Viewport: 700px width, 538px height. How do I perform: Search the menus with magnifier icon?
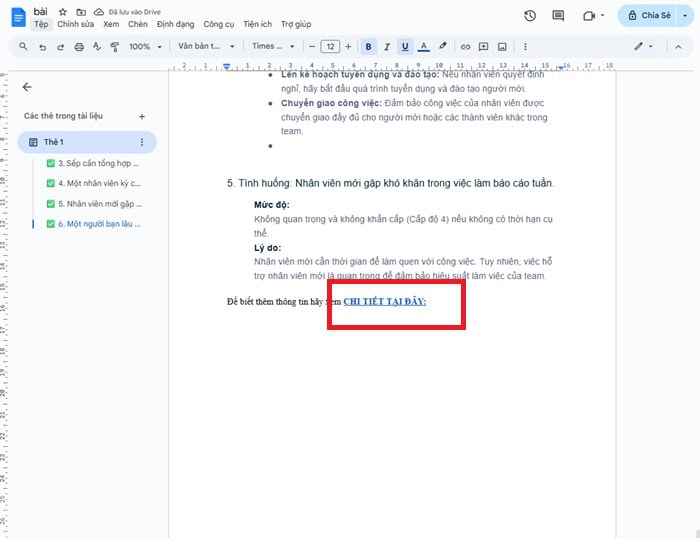point(23,46)
